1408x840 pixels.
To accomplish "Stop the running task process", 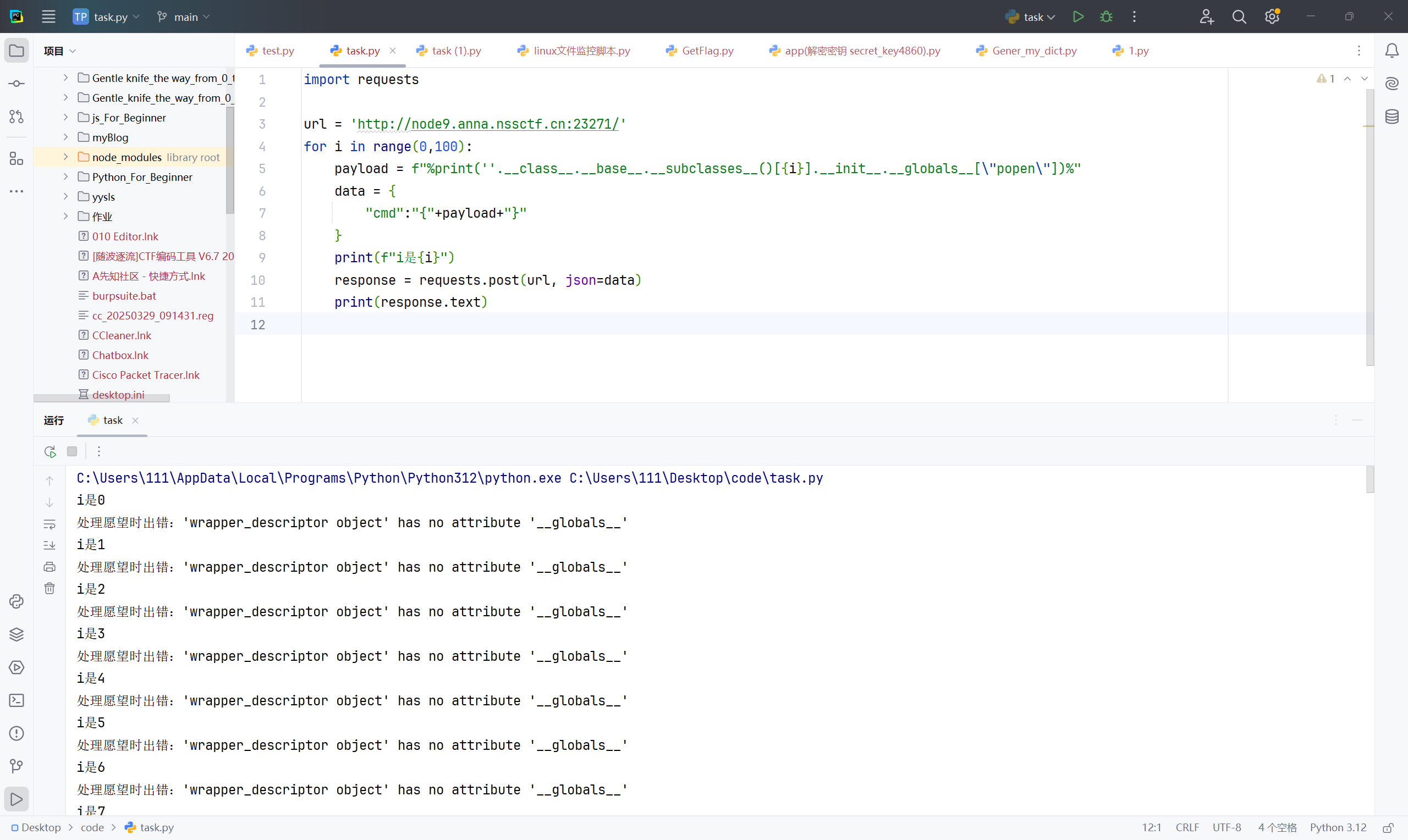I will pos(72,451).
